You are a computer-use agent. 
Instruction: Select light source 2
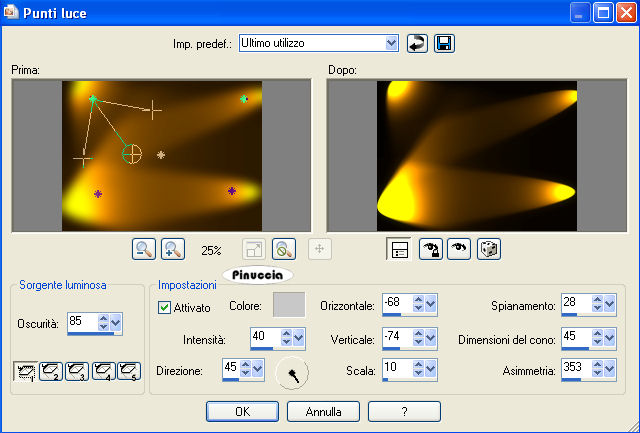point(51,371)
